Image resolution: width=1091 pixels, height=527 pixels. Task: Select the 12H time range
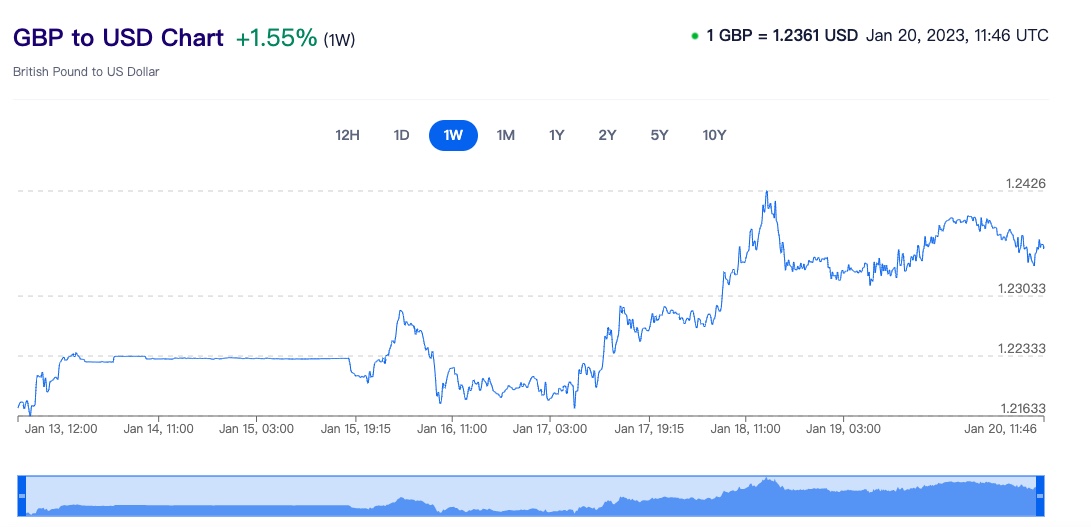(347, 135)
